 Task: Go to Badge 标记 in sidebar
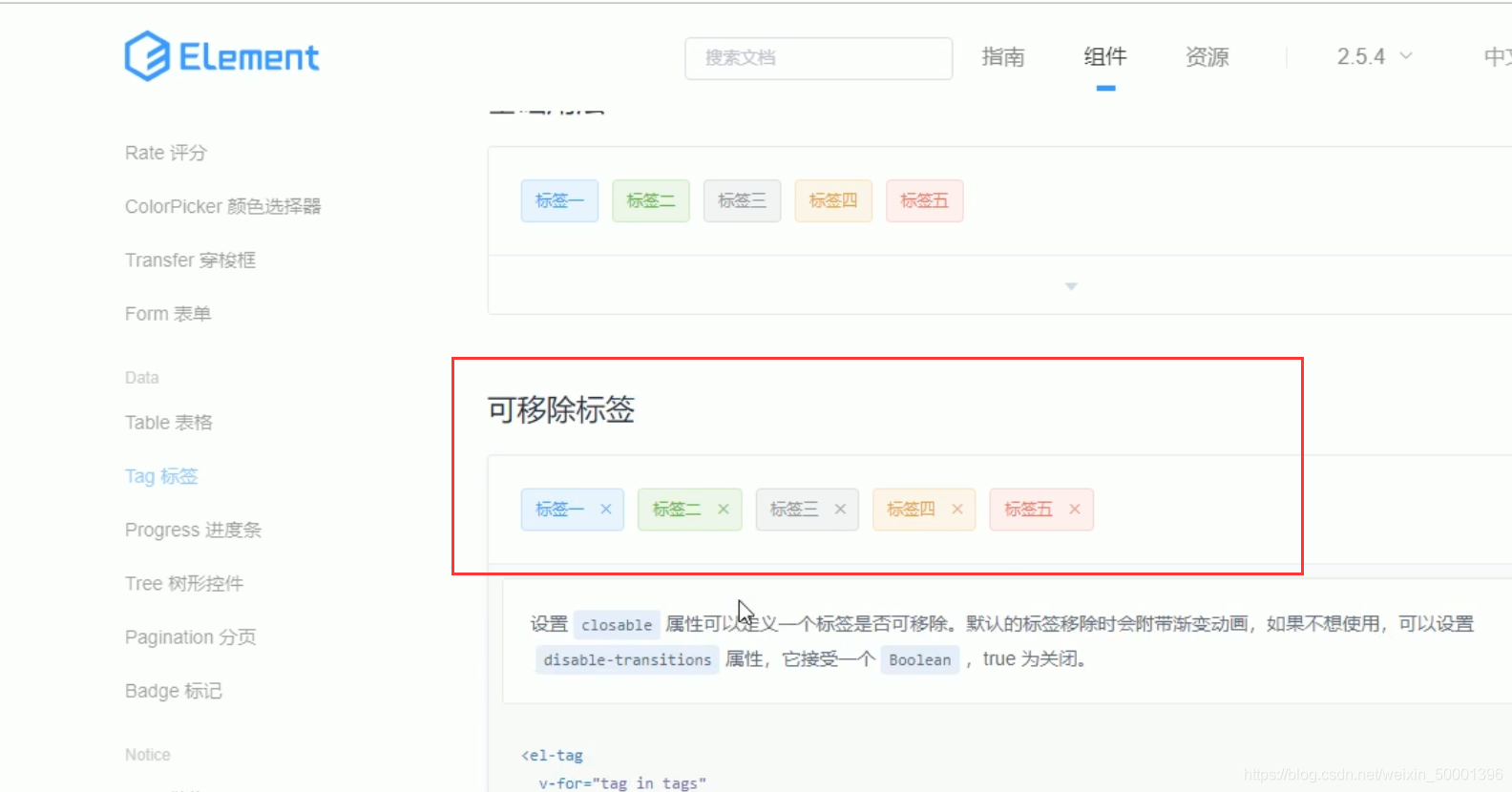pos(174,691)
